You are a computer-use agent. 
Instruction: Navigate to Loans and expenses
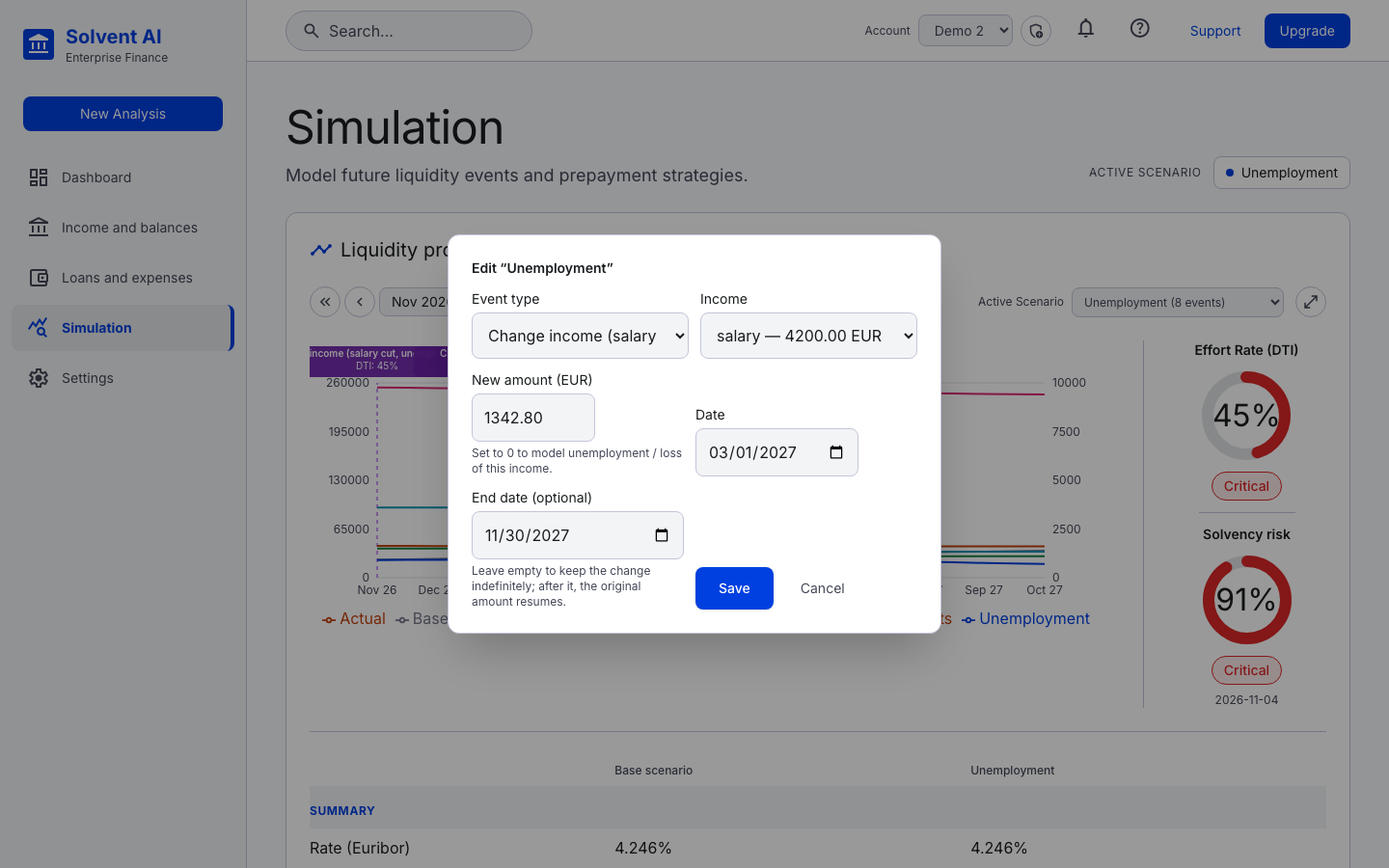tap(123, 278)
